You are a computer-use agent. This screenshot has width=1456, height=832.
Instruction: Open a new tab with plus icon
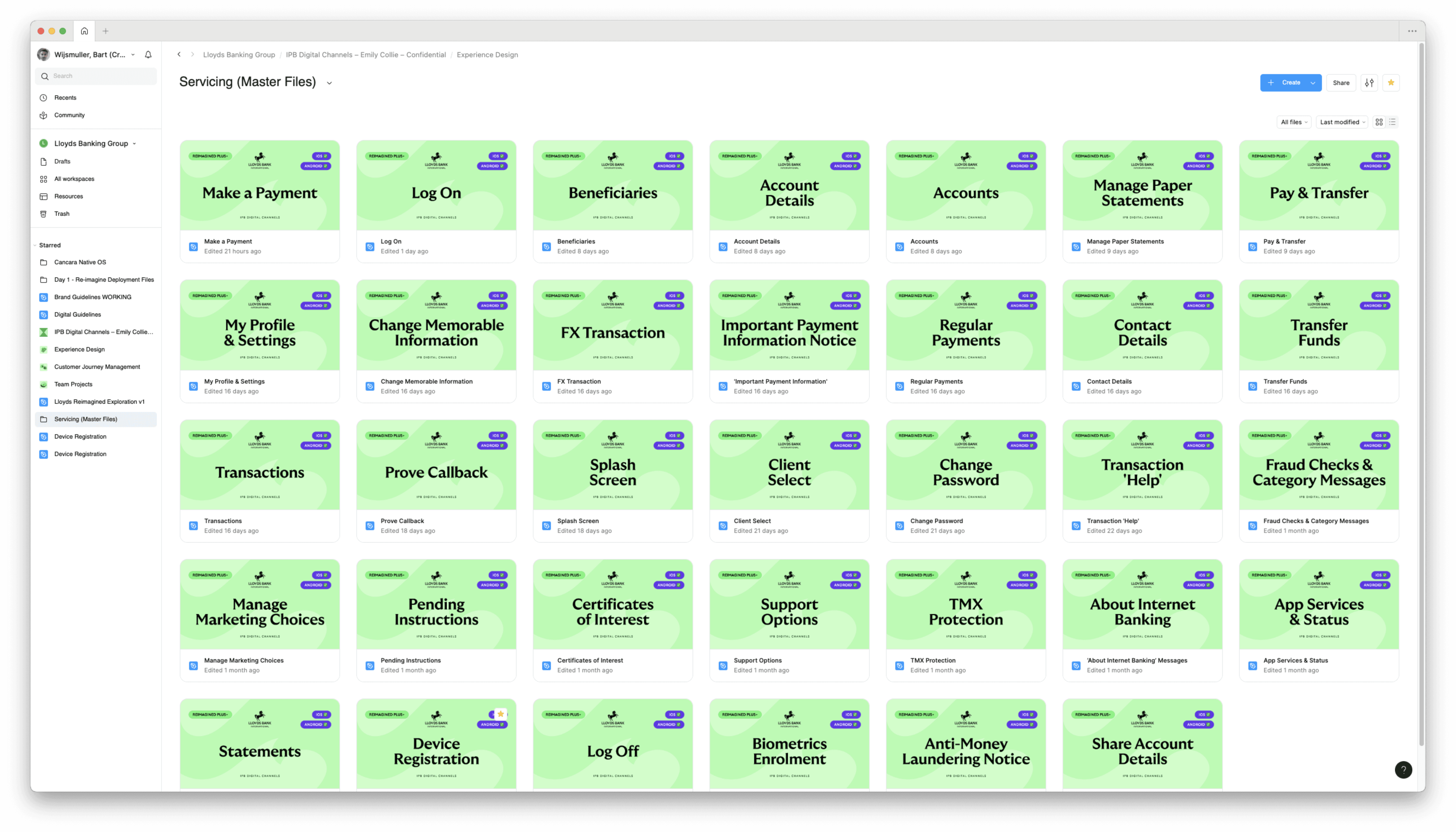tap(105, 31)
